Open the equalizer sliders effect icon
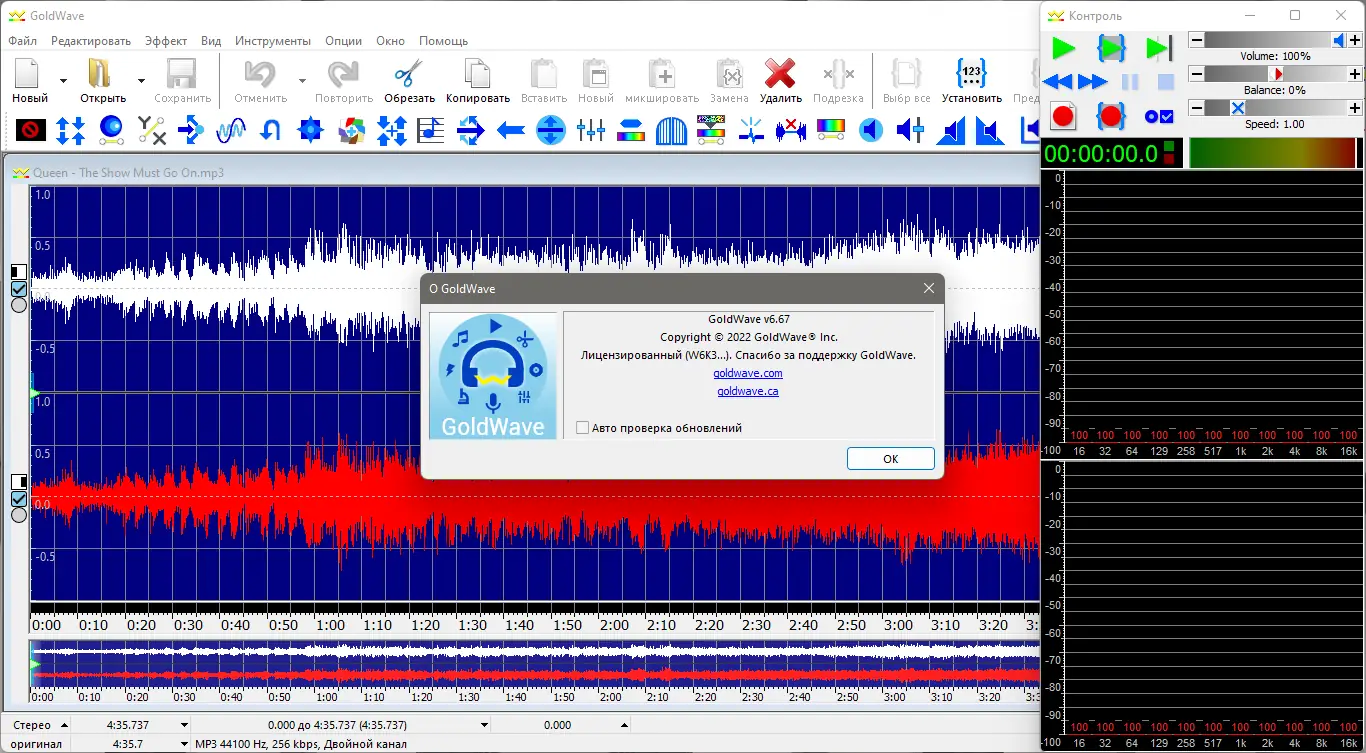The height and width of the screenshot is (753, 1366). 591,130
